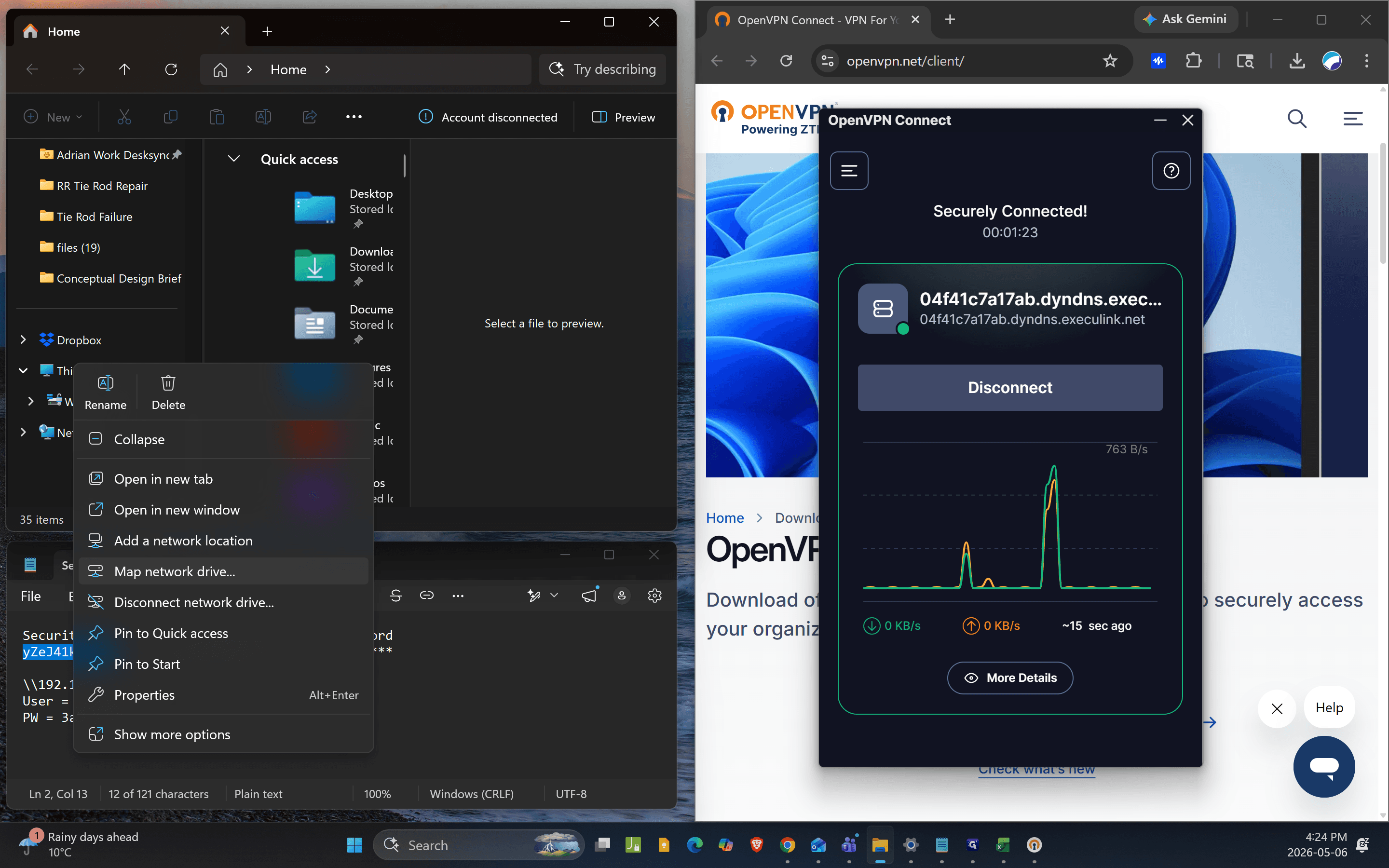
Task: Collapse the This PC tree node
Action: point(23,371)
